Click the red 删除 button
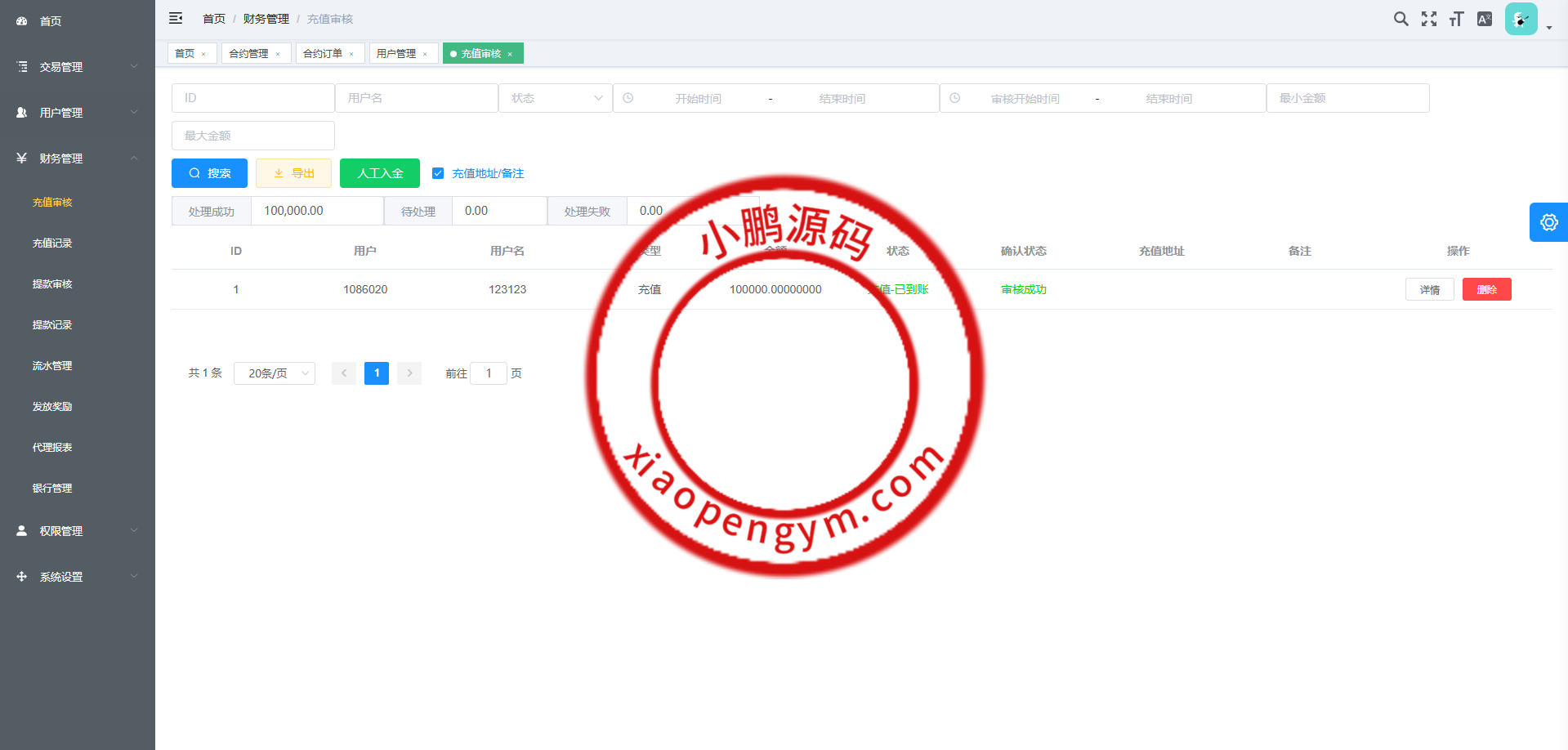This screenshot has height=750, width=1568. tap(1486, 289)
